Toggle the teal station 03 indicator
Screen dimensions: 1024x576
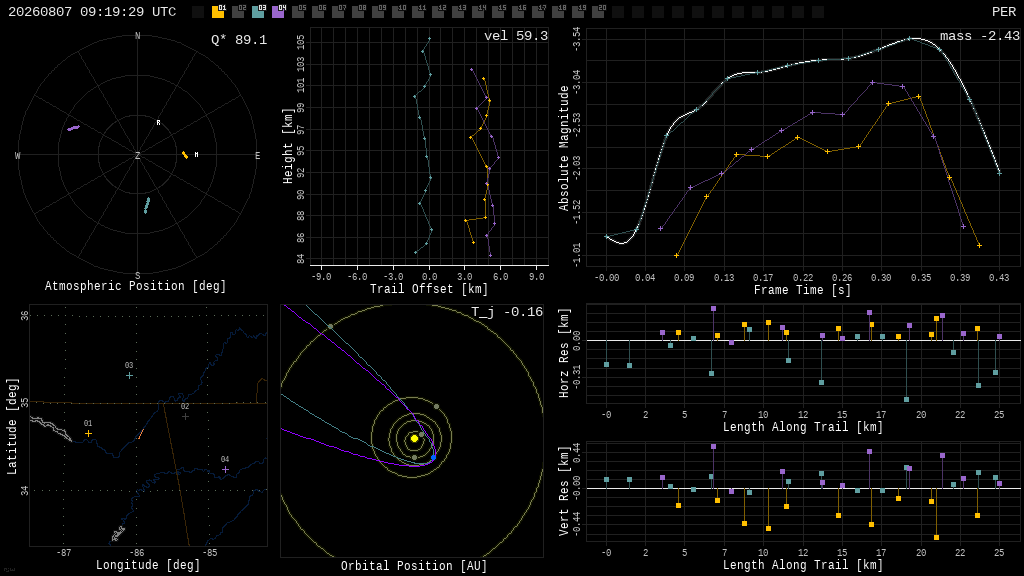(259, 12)
